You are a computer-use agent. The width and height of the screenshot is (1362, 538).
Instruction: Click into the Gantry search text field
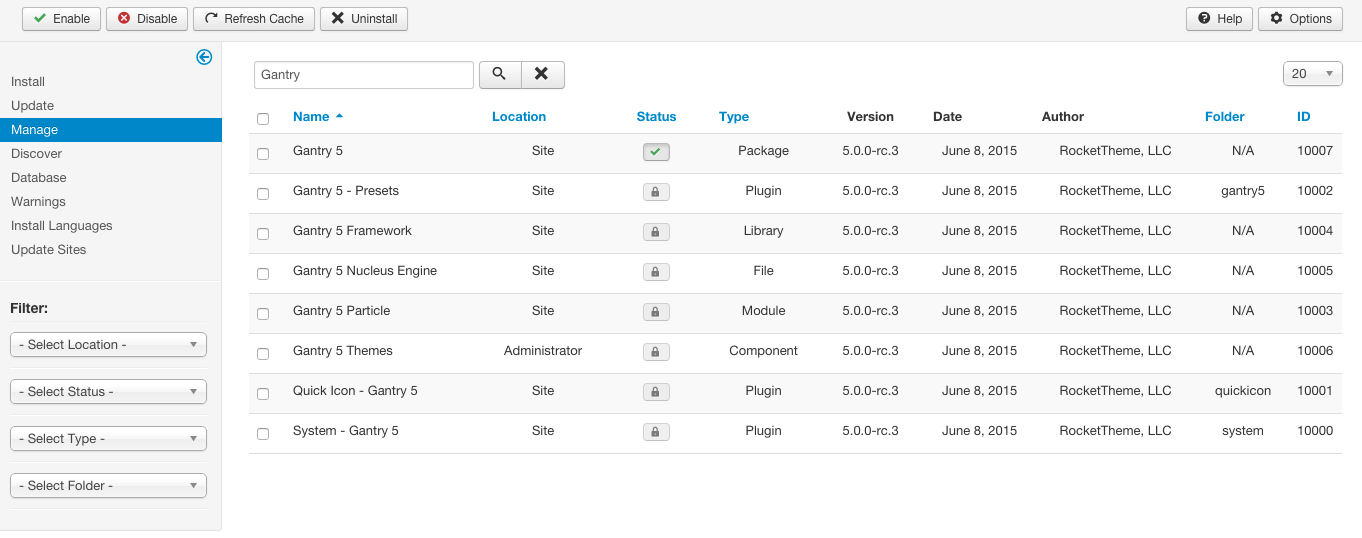click(363, 75)
